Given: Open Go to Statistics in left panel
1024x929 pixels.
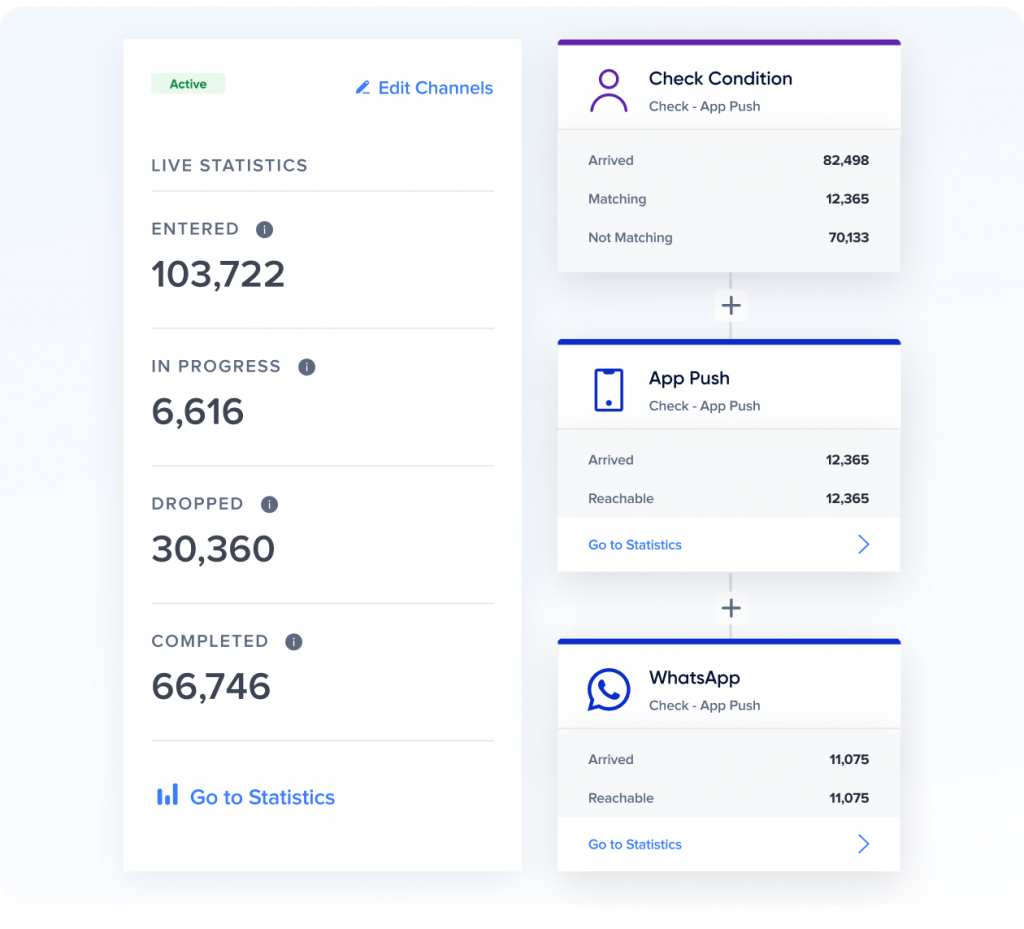Looking at the screenshot, I should [262, 796].
